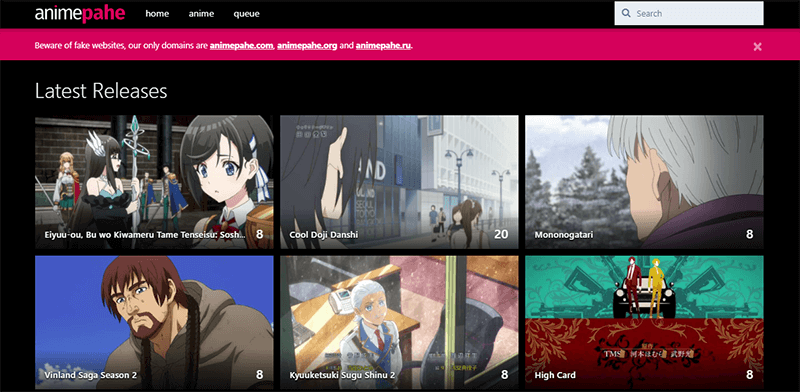Image resolution: width=800 pixels, height=392 pixels.
Task: Open the Vinland Saga Season 2 thumbnail
Action: pos(154,323)
